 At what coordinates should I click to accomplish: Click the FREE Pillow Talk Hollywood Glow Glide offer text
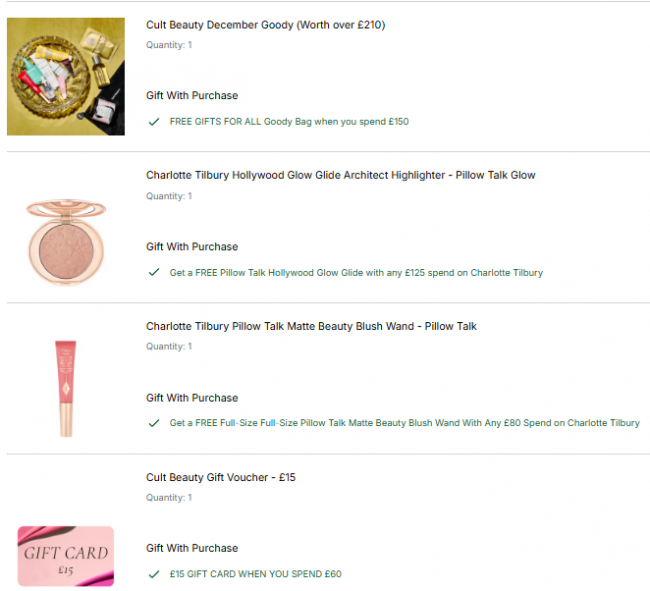click(356, 273)
